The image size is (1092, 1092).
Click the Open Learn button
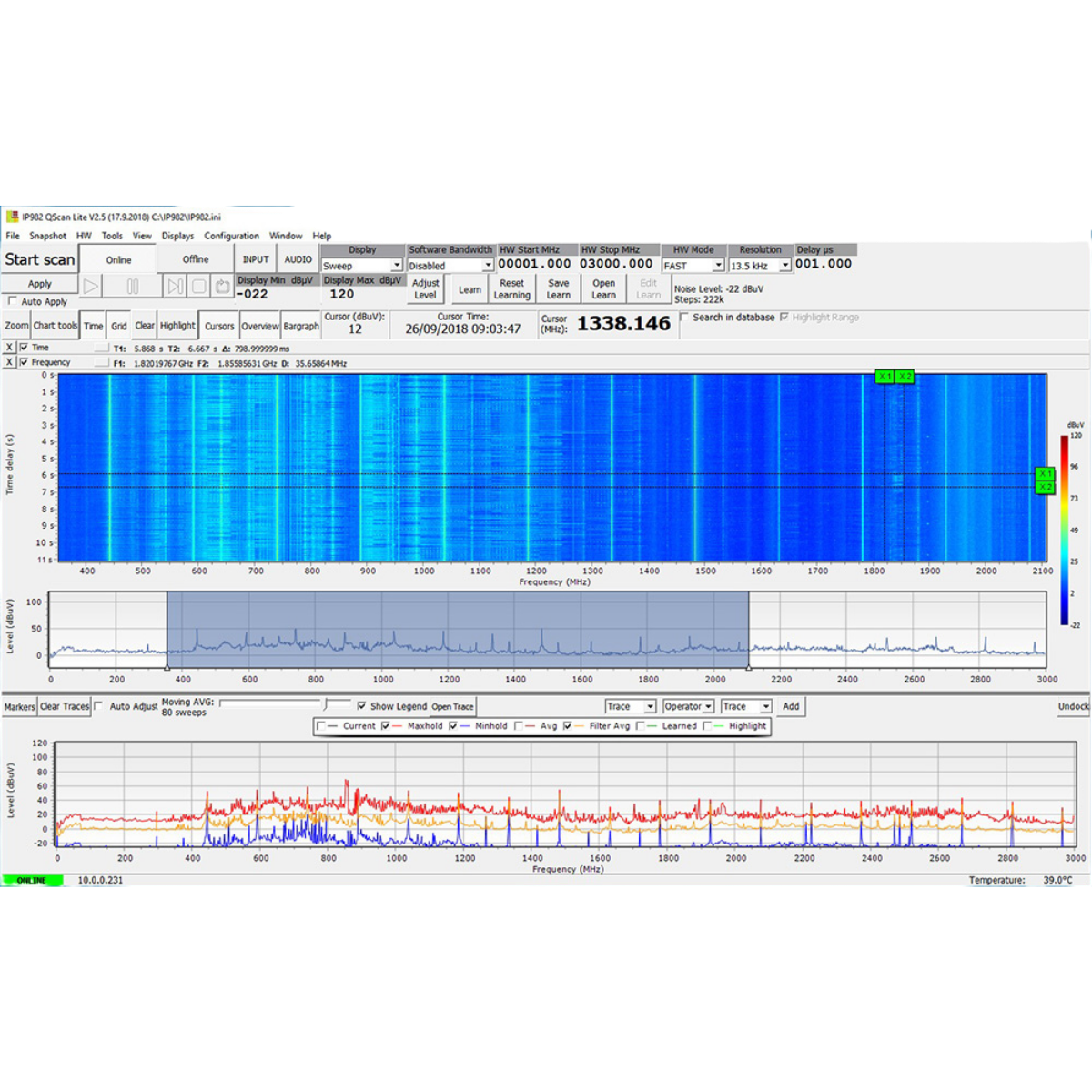pos(603,289)
